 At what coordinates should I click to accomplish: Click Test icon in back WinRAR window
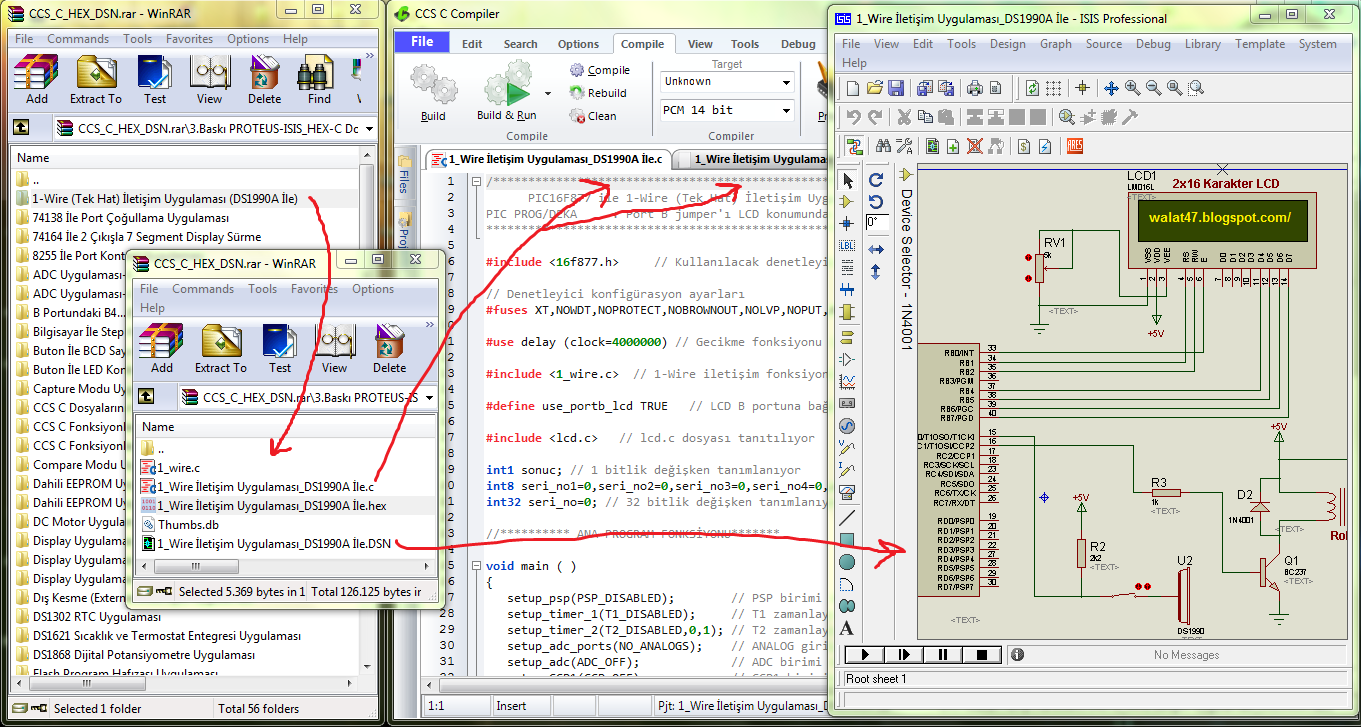pyautogui.click(x=154, y=82)
